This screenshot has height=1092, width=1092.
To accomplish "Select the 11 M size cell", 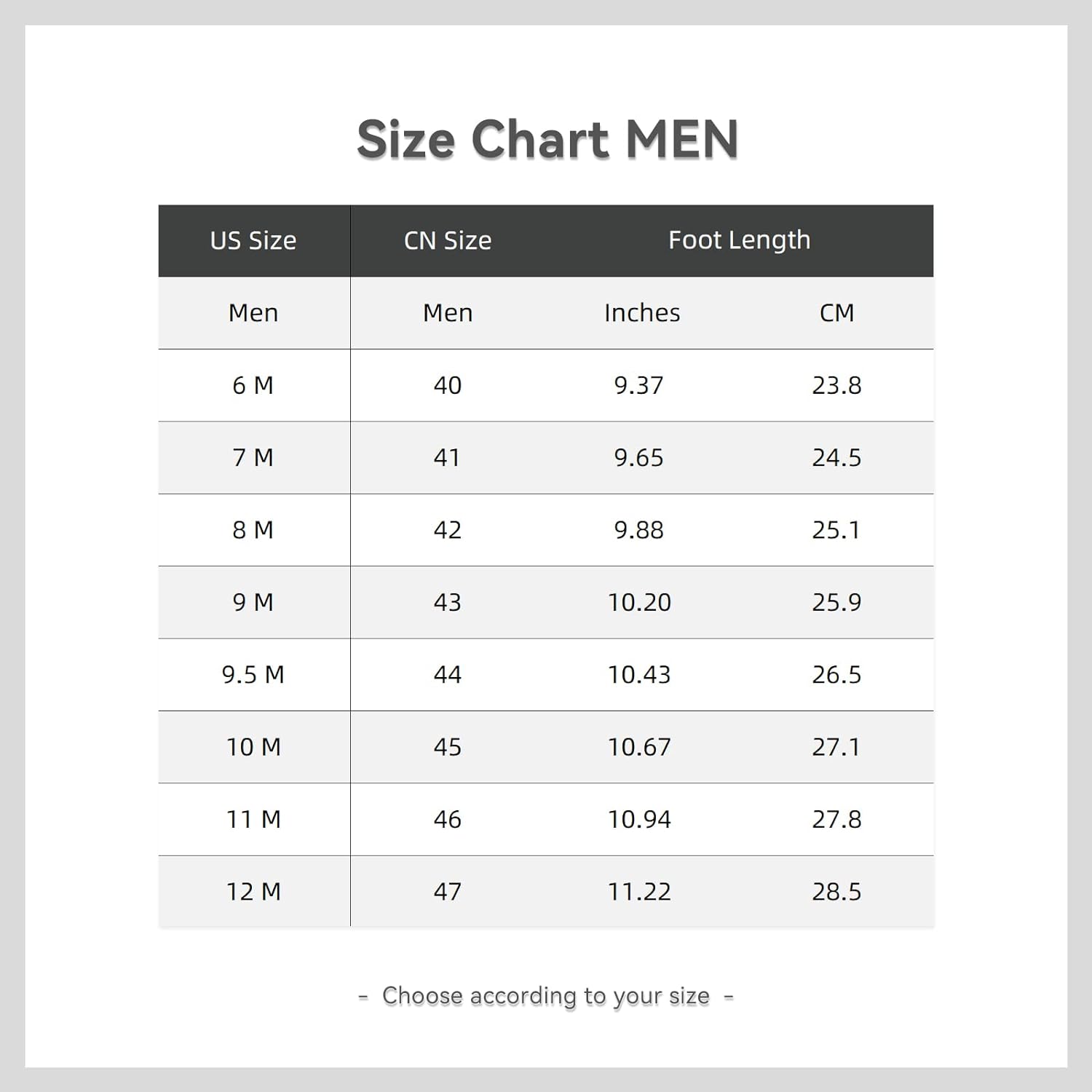I will [x=253, y=820].
